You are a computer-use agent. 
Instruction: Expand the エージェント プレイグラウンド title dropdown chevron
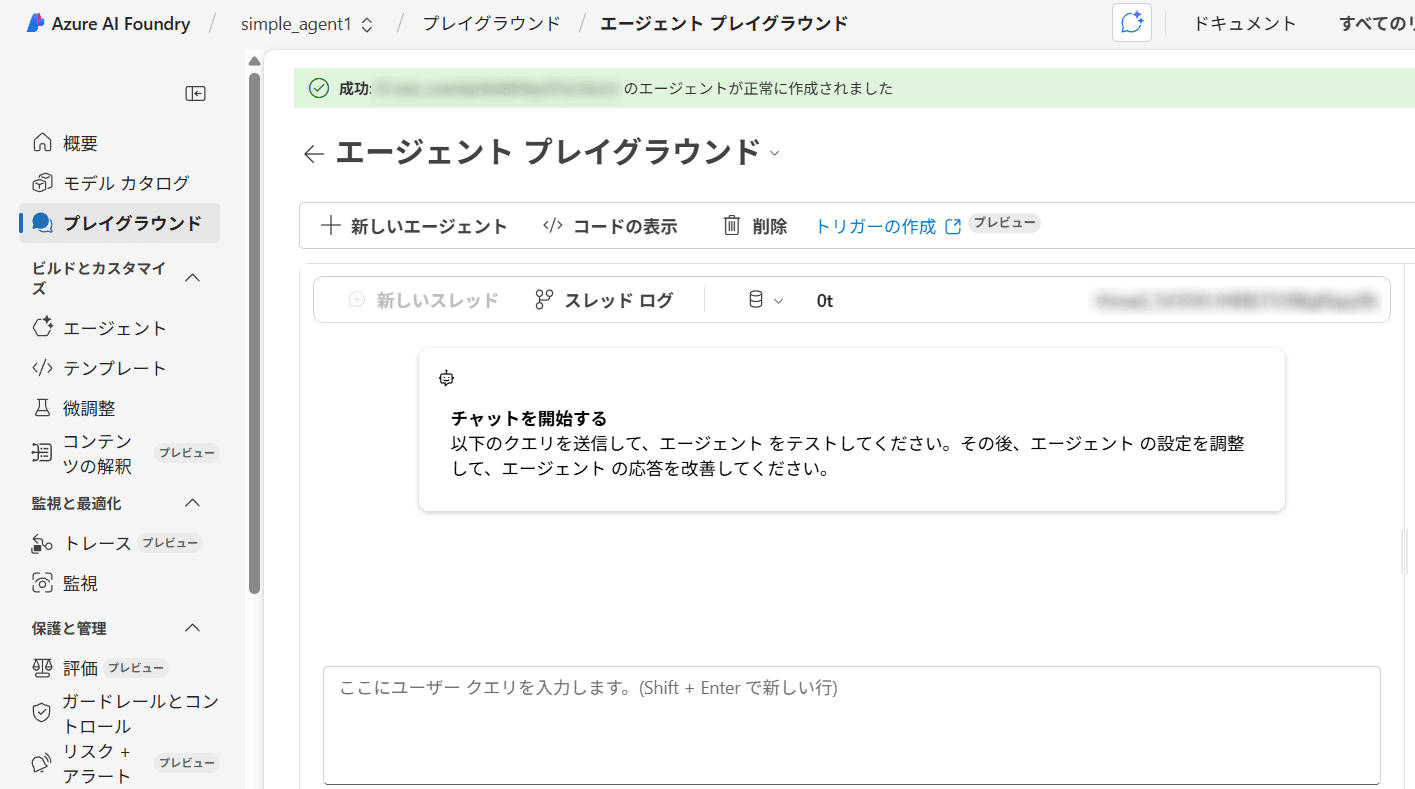tap(775, 154)
